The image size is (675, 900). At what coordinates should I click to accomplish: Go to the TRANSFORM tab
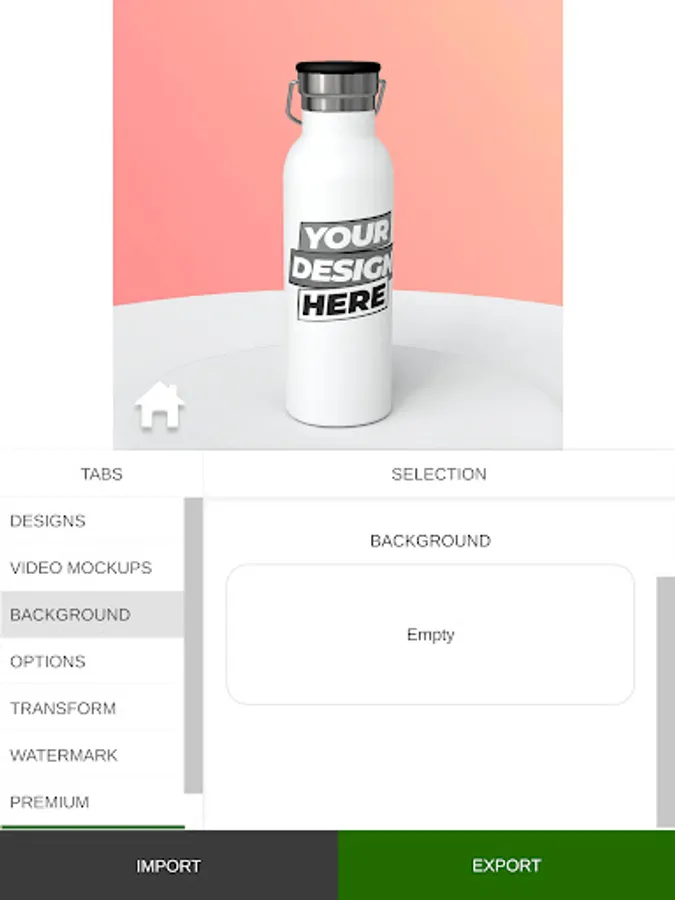(x=92, y=708)
